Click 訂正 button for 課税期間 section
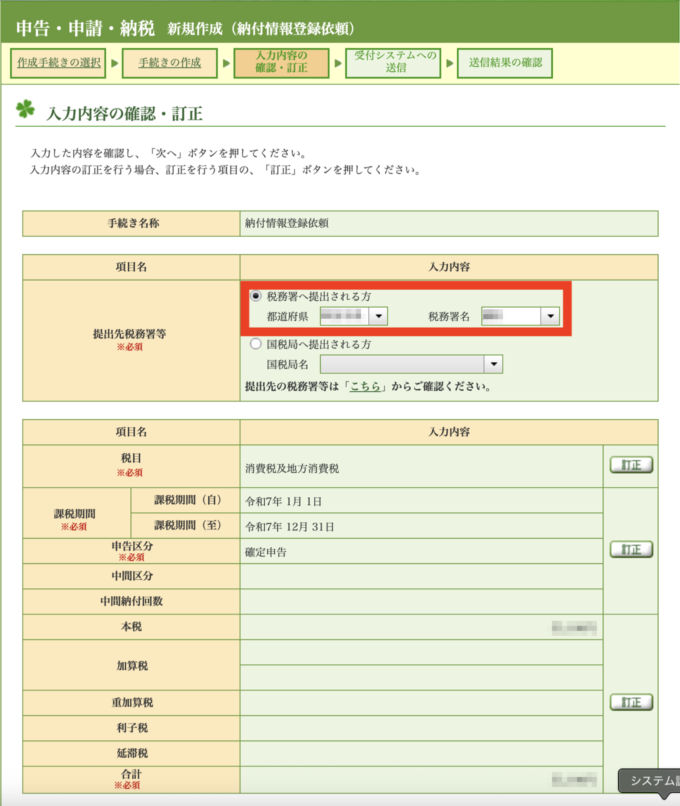The height and width of the screenshot is (806, 680). tap(631, 549)
